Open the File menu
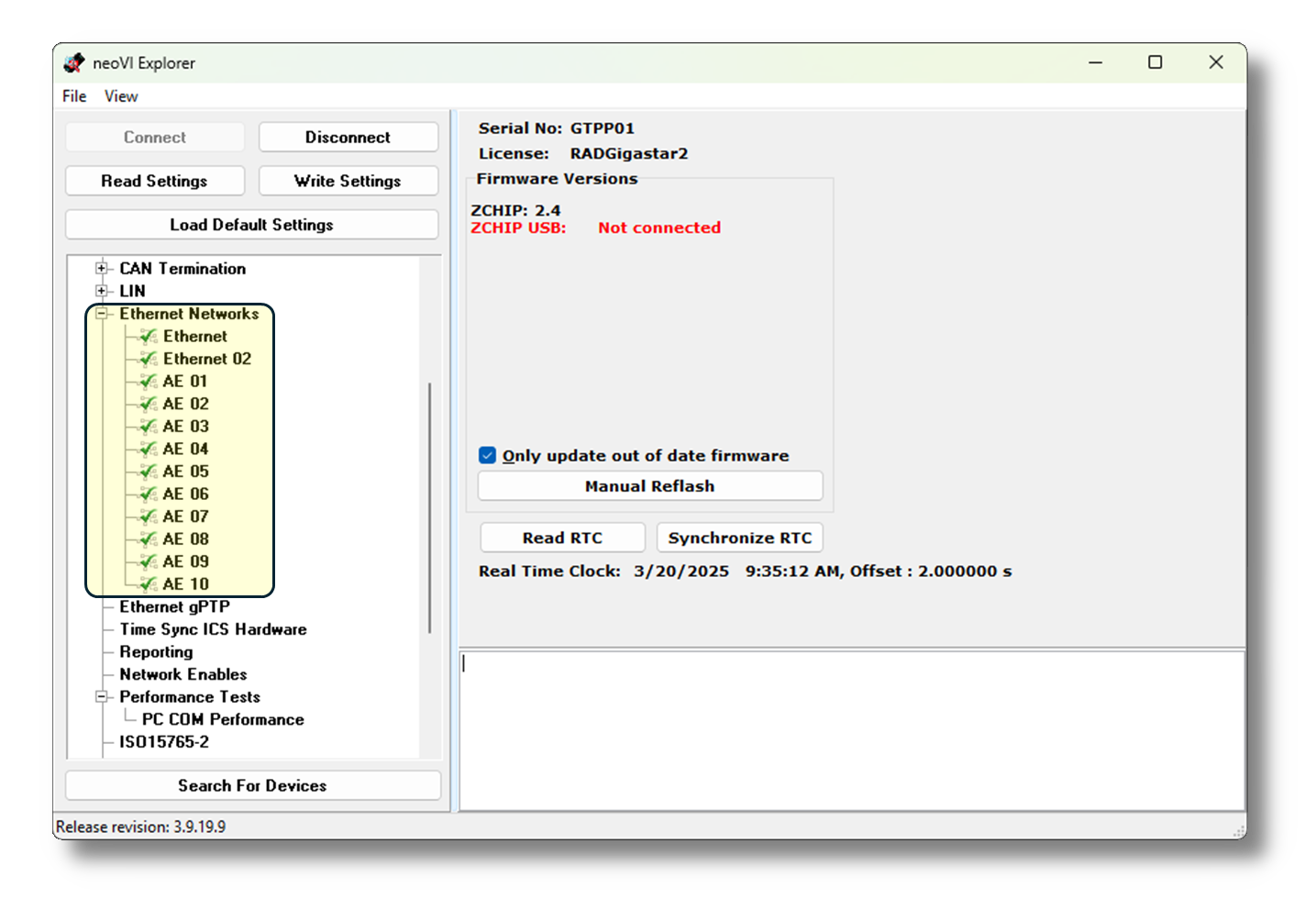The height and width of the screenshot is (899, 1316). (x=74, y=96)
